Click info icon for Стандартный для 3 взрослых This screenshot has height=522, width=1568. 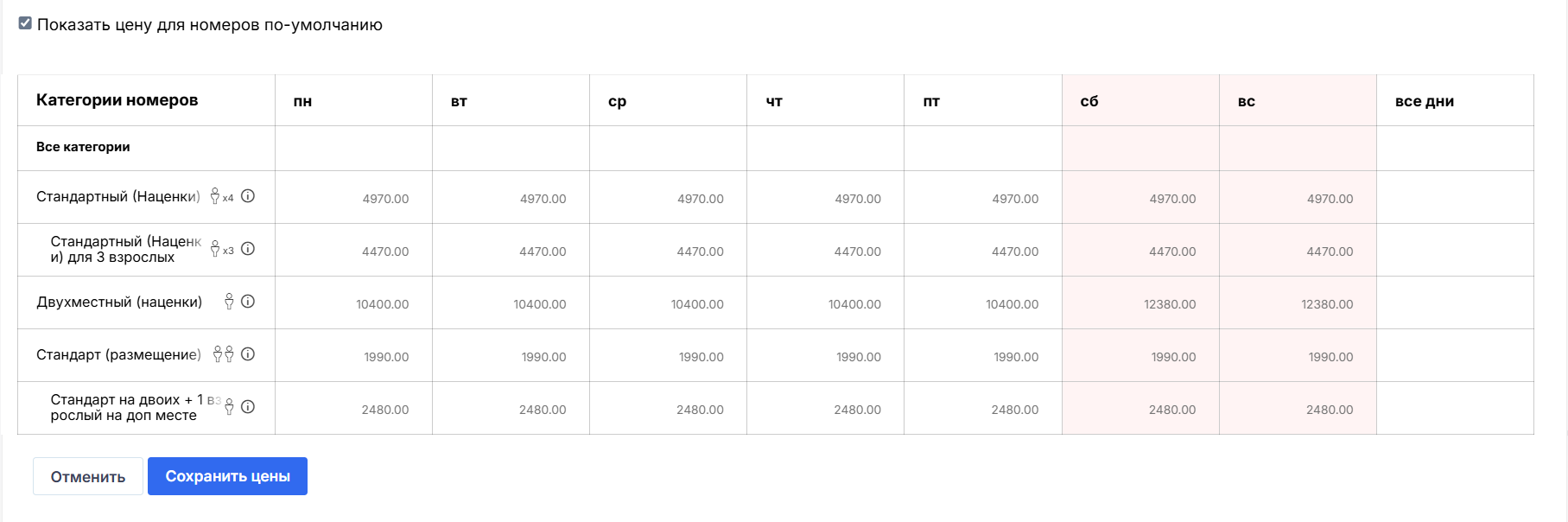point(248,249)
